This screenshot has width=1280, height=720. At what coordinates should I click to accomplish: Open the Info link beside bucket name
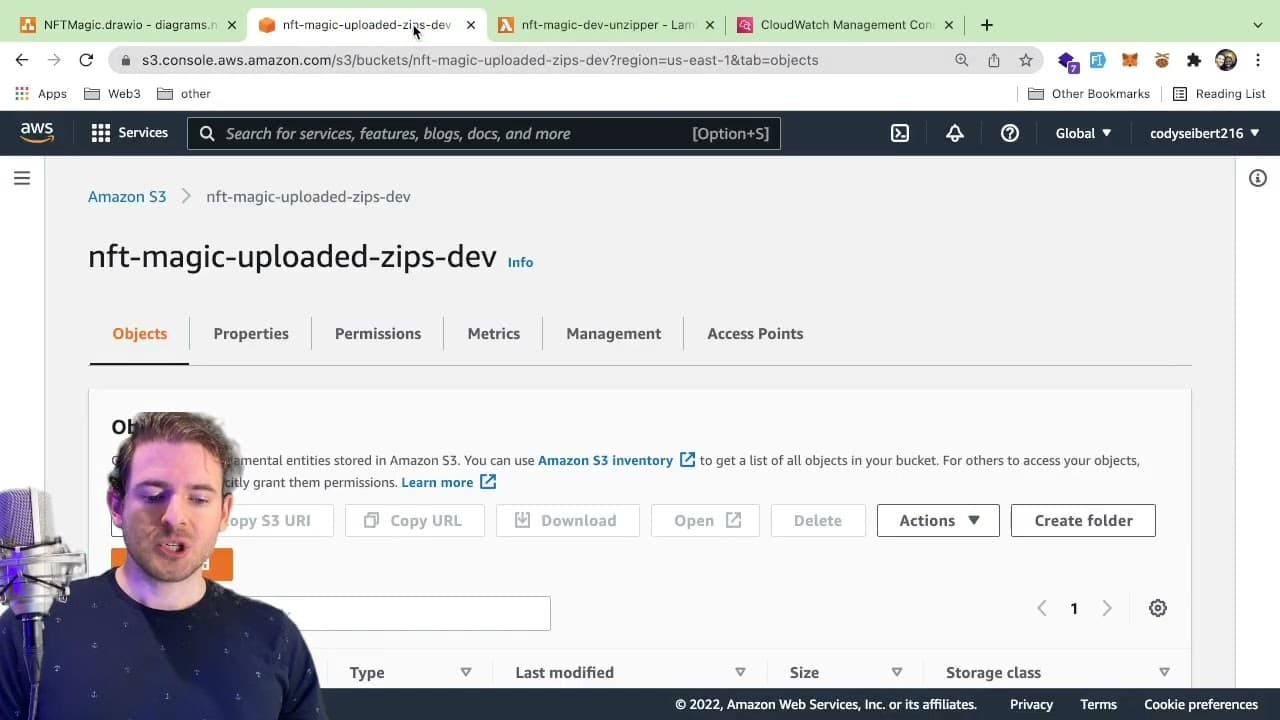[x=520, y=262]
